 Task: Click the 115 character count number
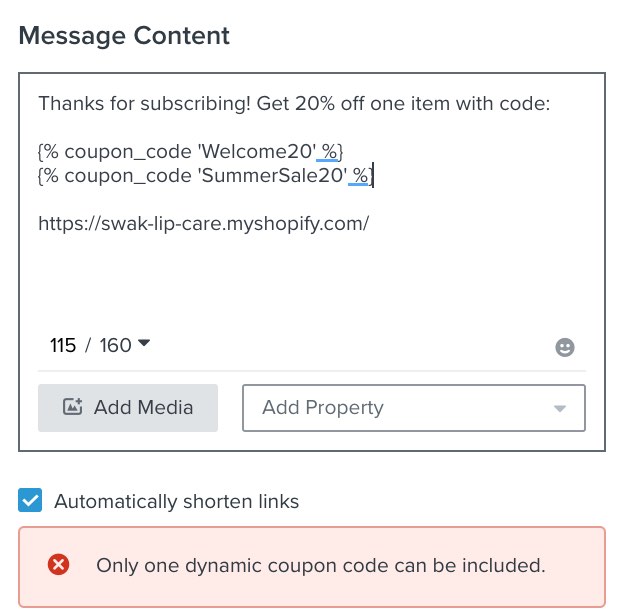pos(63,346)
